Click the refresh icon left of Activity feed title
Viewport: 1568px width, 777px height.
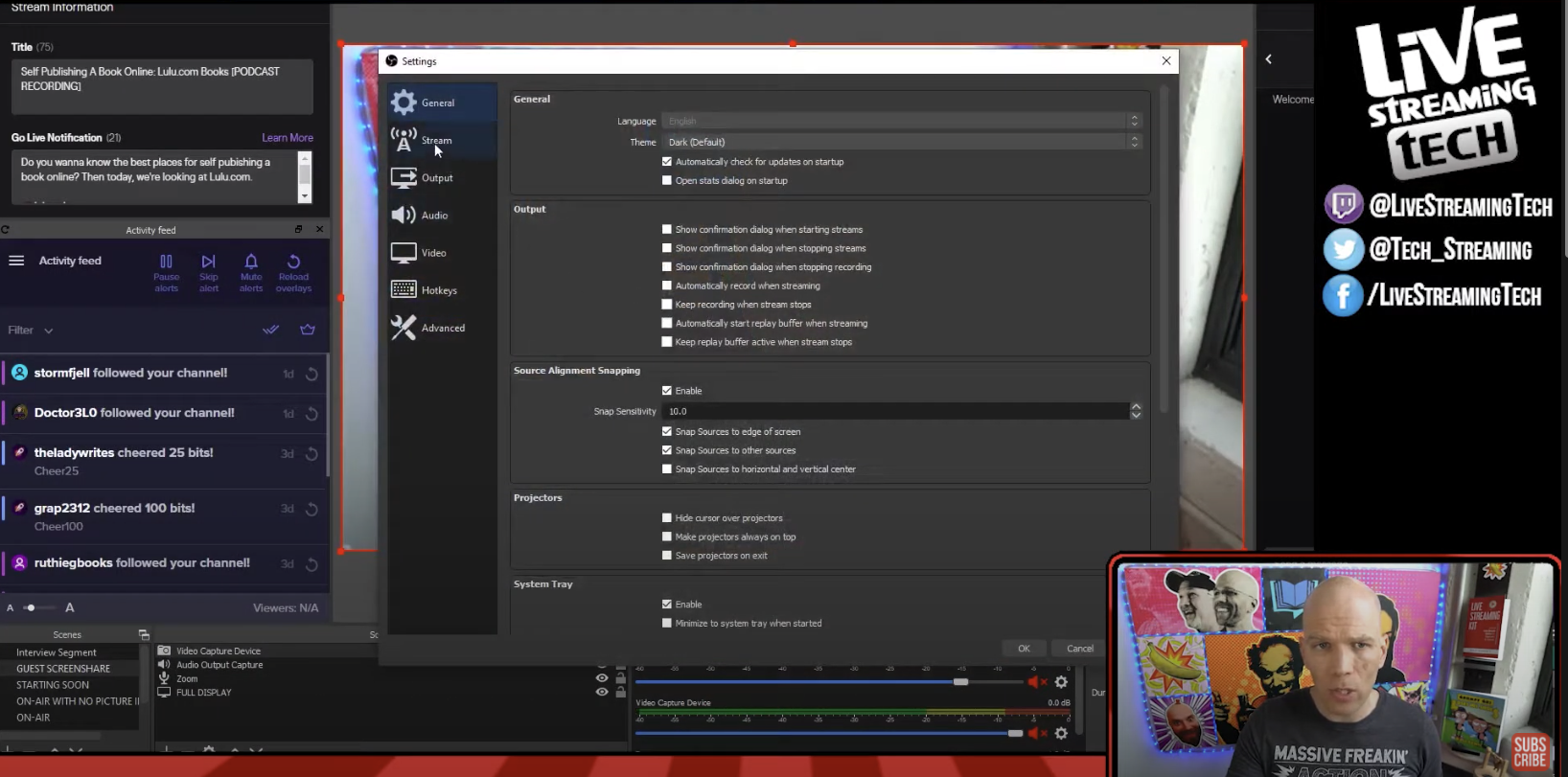tap(5, 230)
